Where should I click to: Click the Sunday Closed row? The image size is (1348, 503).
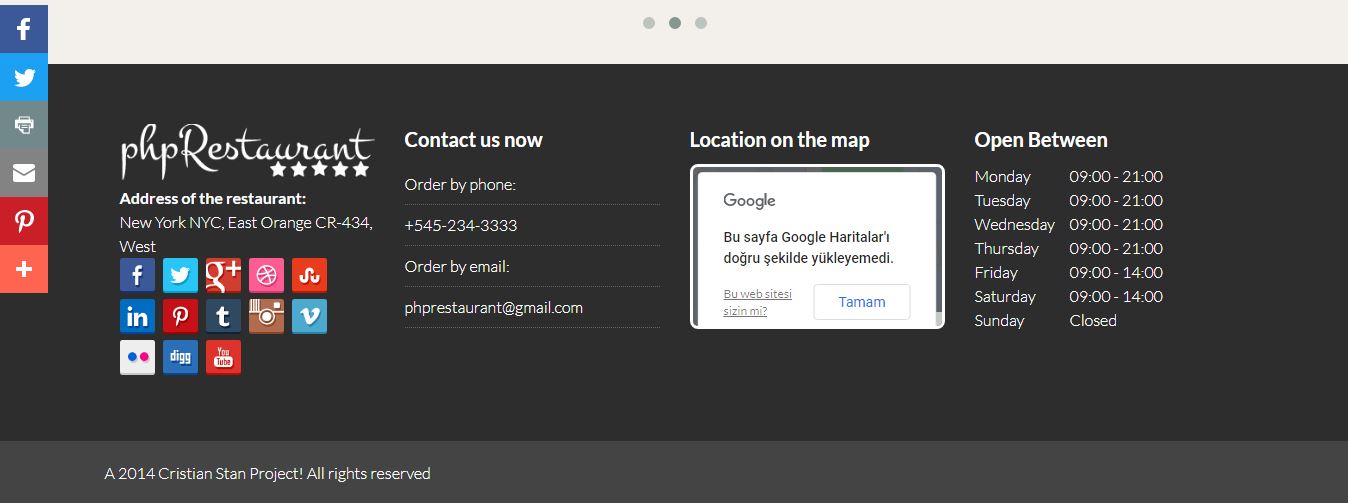pyautogui.click(x=1046, y=321)
